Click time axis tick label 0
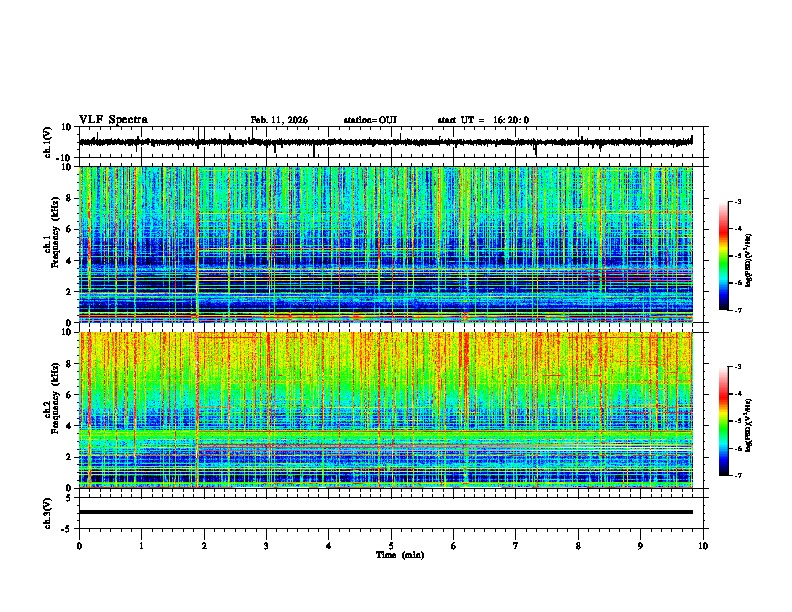 (79, 546)
